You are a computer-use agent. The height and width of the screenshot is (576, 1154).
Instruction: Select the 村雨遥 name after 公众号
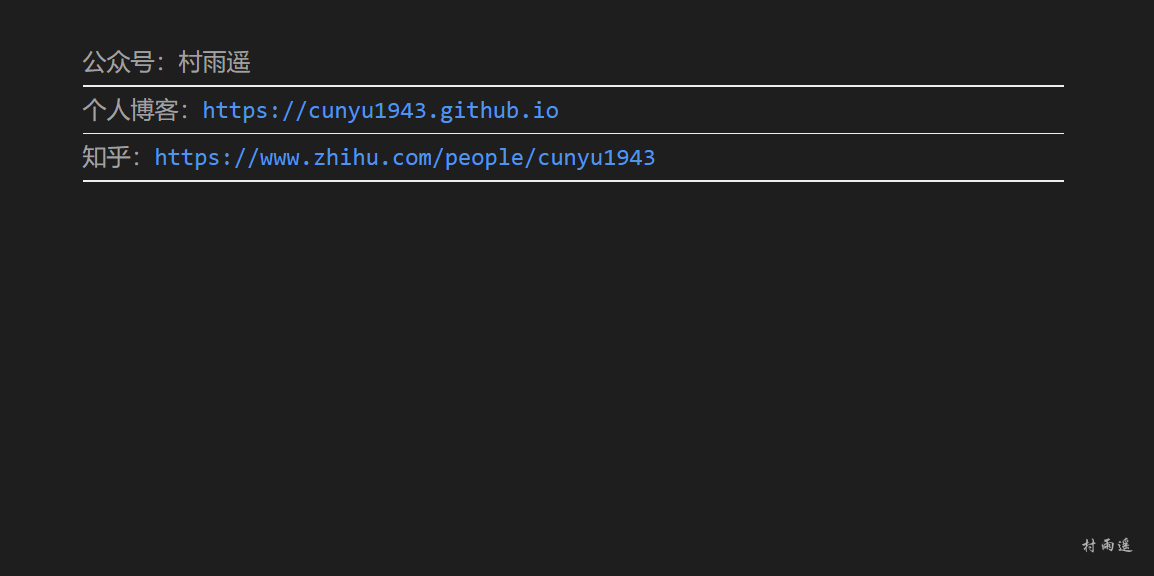coord(214,62)
